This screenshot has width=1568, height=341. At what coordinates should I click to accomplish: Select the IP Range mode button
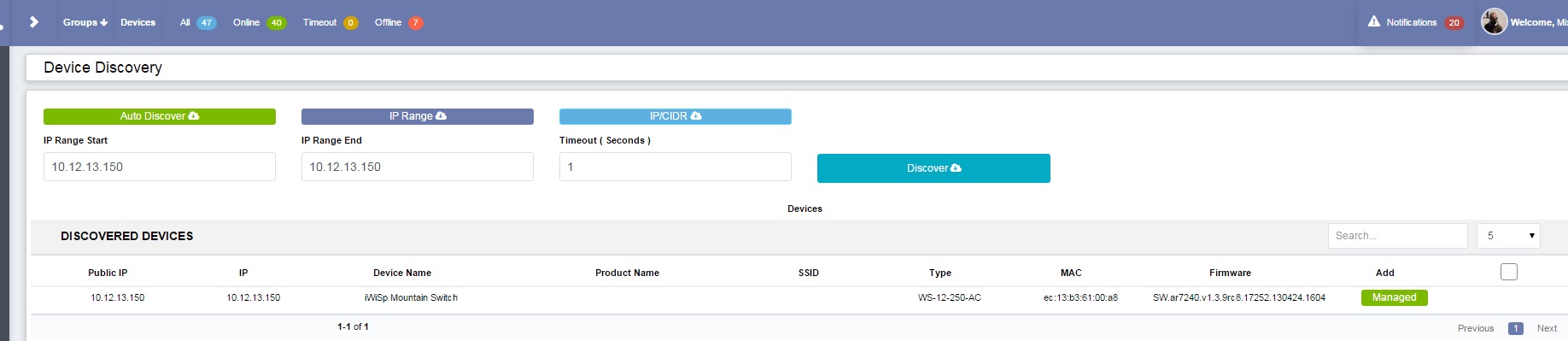pyautogui.click(x=418, y=116)
